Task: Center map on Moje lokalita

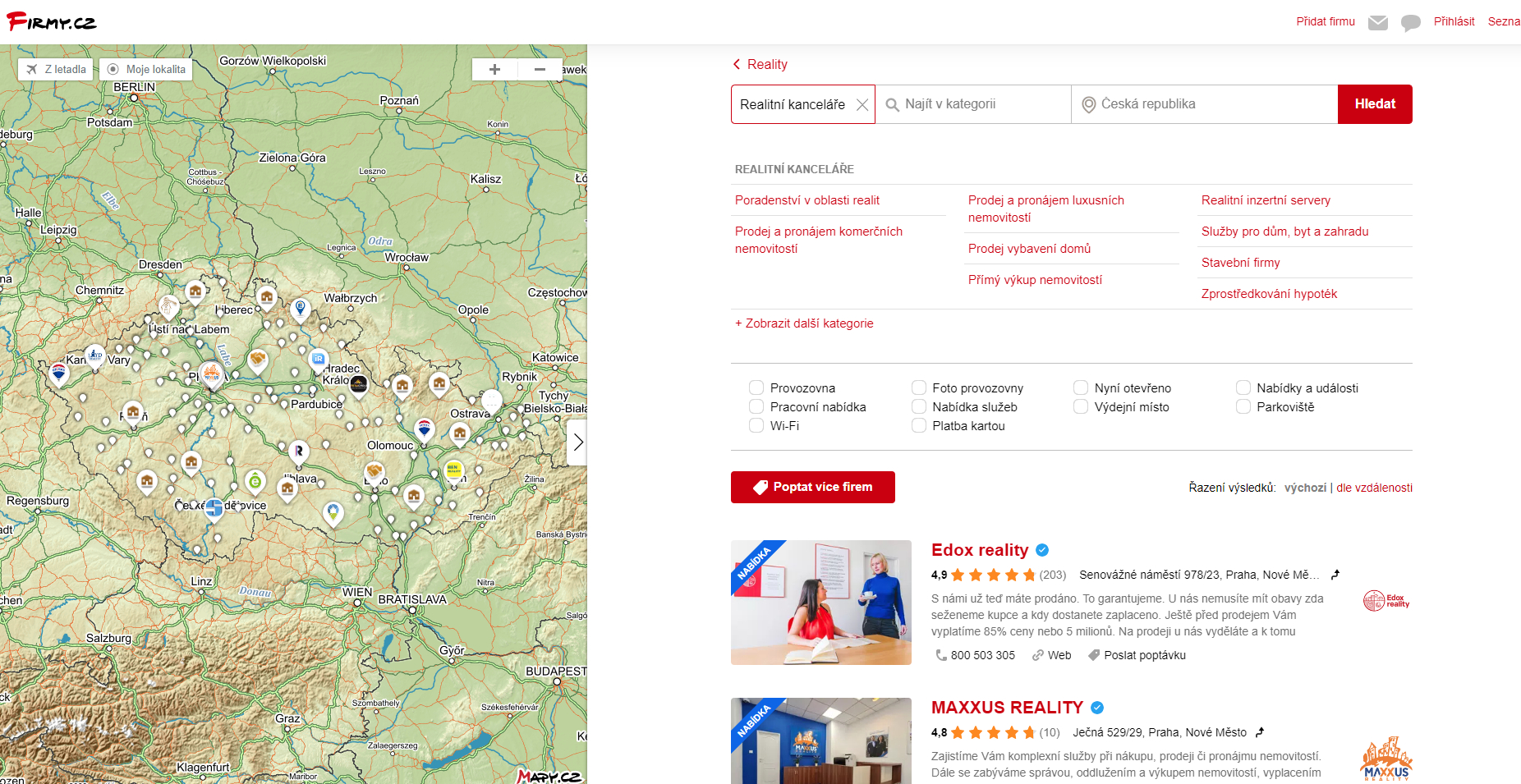Action: tap(146, 70)
